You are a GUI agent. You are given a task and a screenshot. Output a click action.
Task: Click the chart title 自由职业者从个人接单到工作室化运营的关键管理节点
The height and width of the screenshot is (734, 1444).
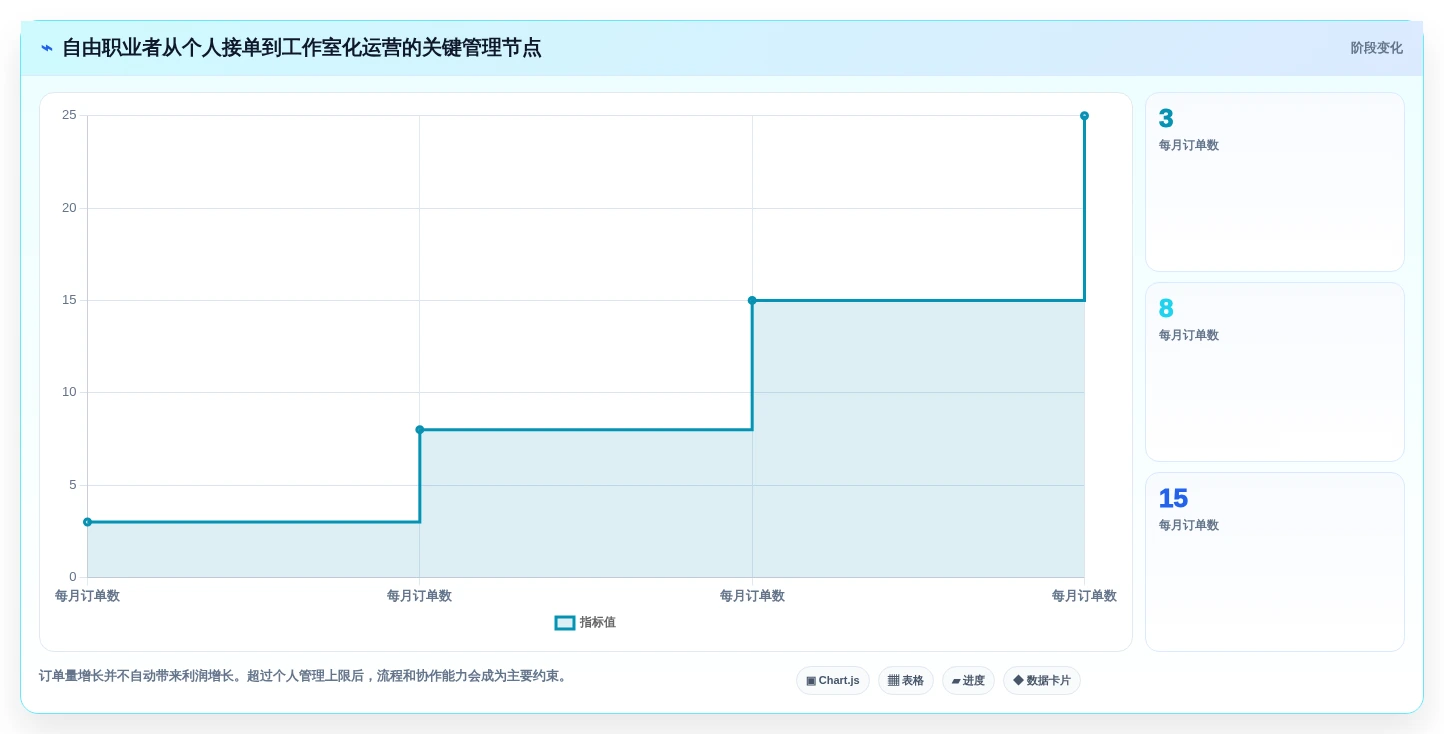pos(302,48)
